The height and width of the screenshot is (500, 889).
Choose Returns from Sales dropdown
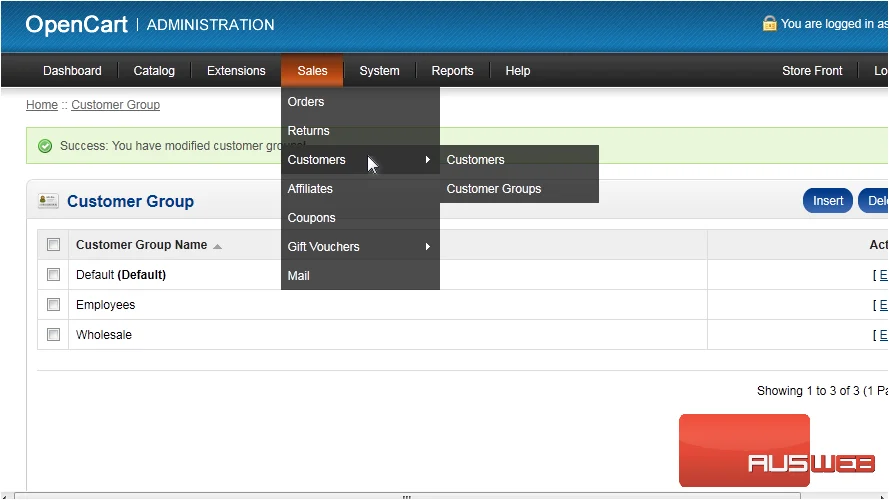[x=360, y=130]
